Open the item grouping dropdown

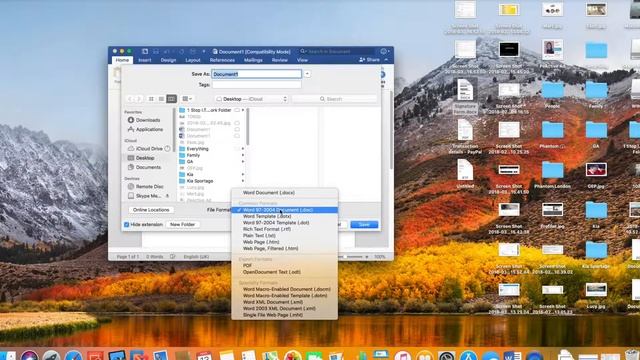pyautogui.click(x=187, y=99)
